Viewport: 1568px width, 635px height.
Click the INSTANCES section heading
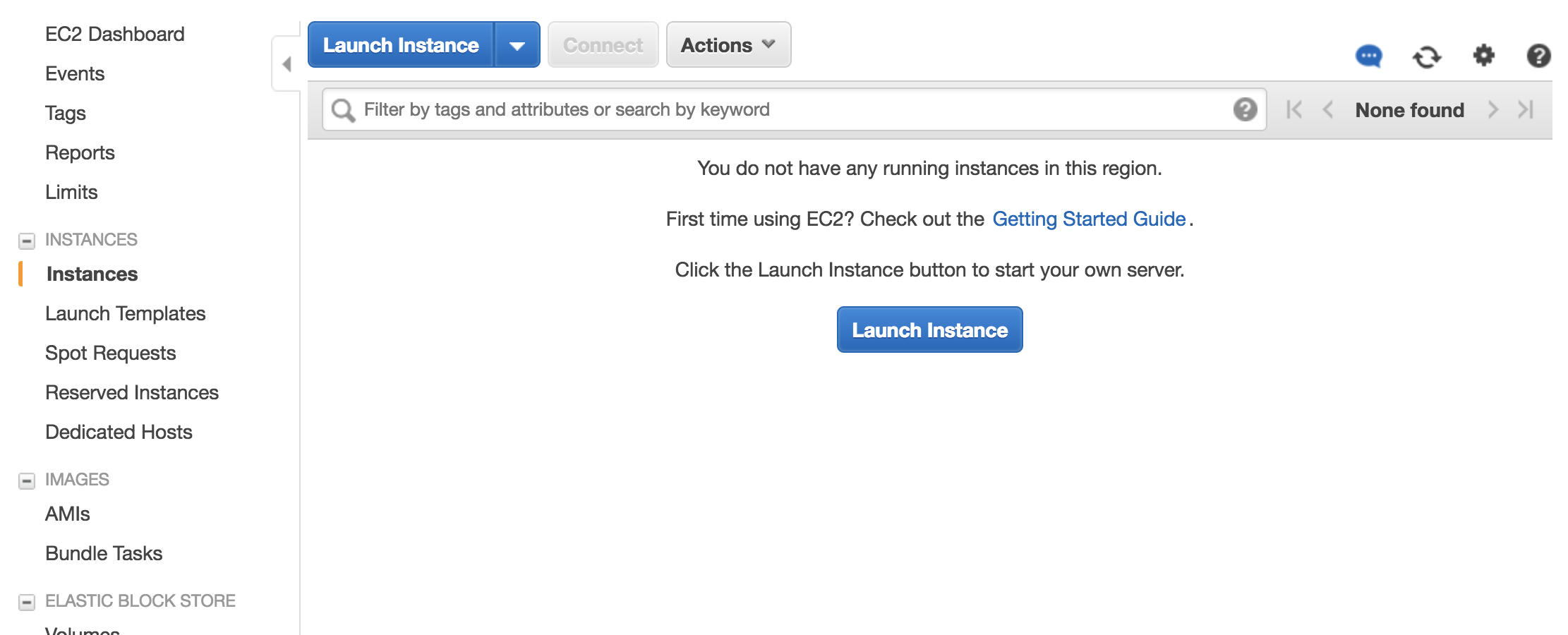(x=91, y=240)
